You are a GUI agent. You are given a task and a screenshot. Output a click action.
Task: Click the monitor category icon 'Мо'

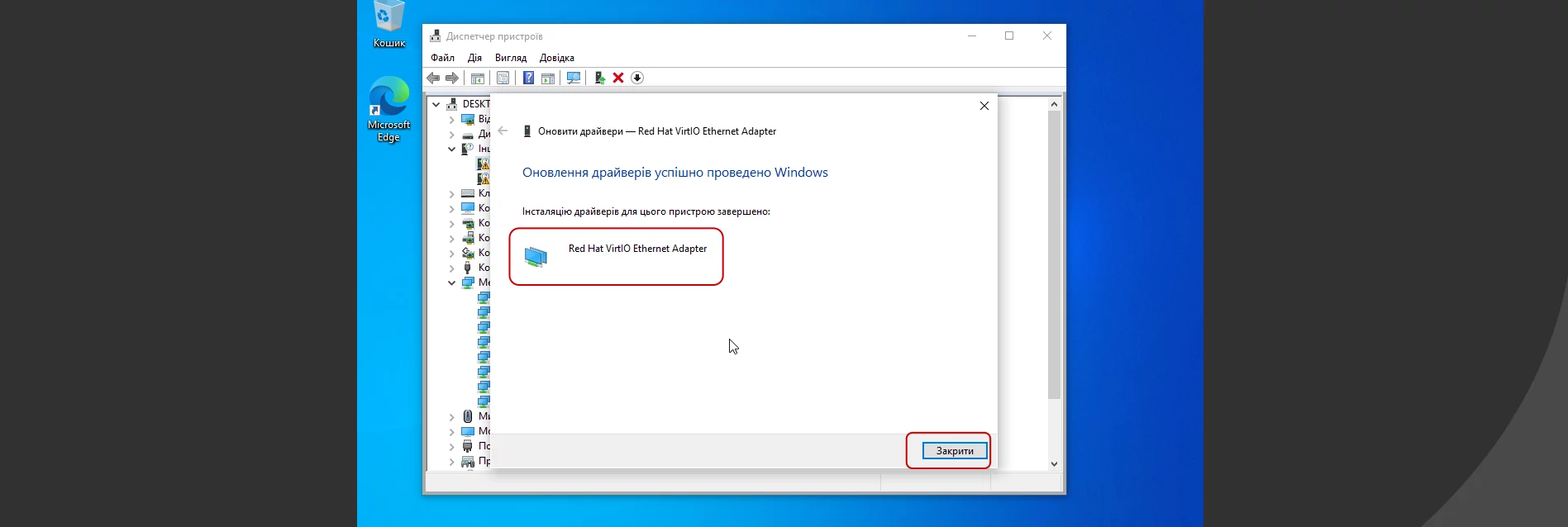[468, 431]
